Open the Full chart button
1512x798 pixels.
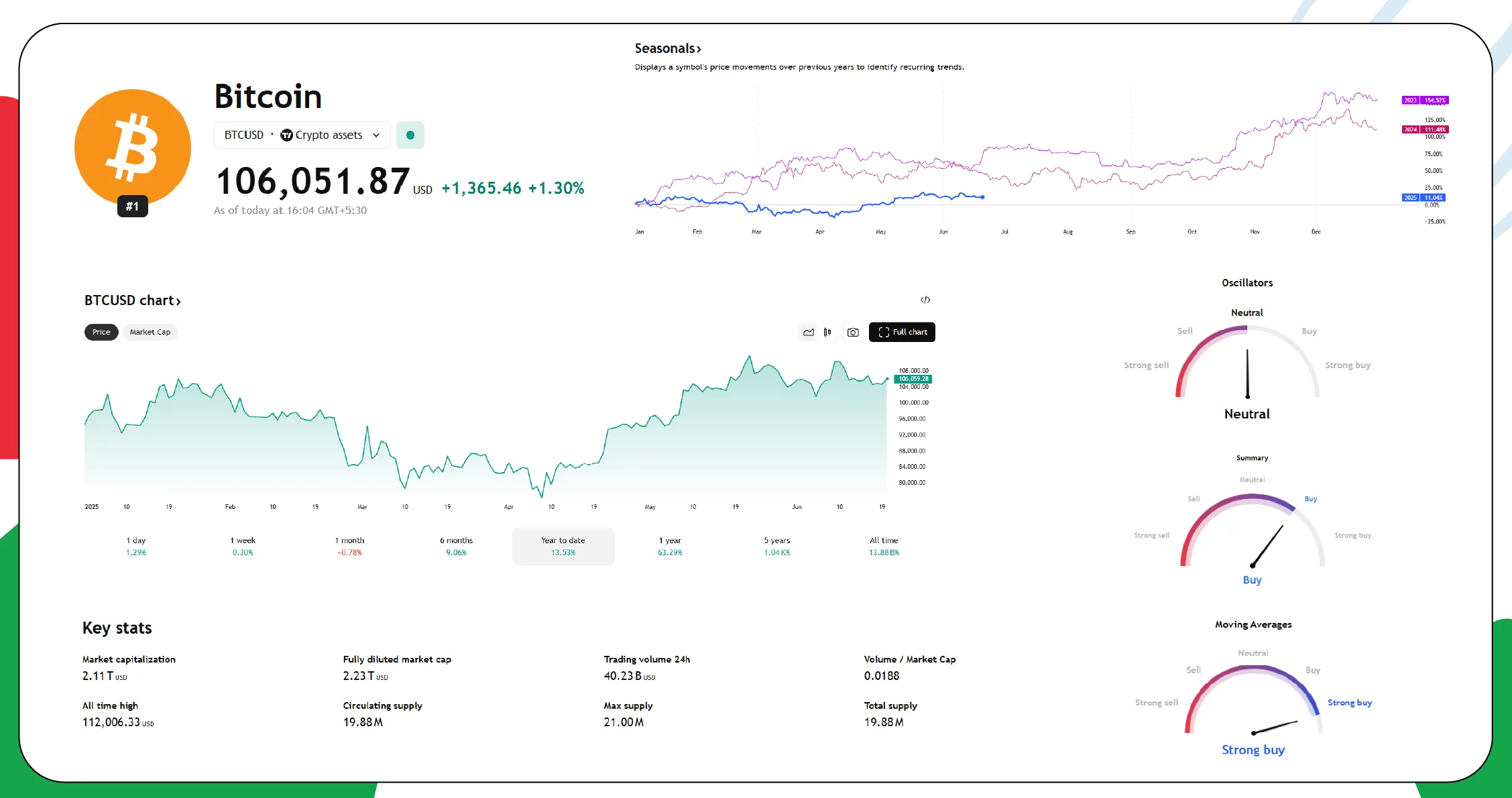pos(902,332)
